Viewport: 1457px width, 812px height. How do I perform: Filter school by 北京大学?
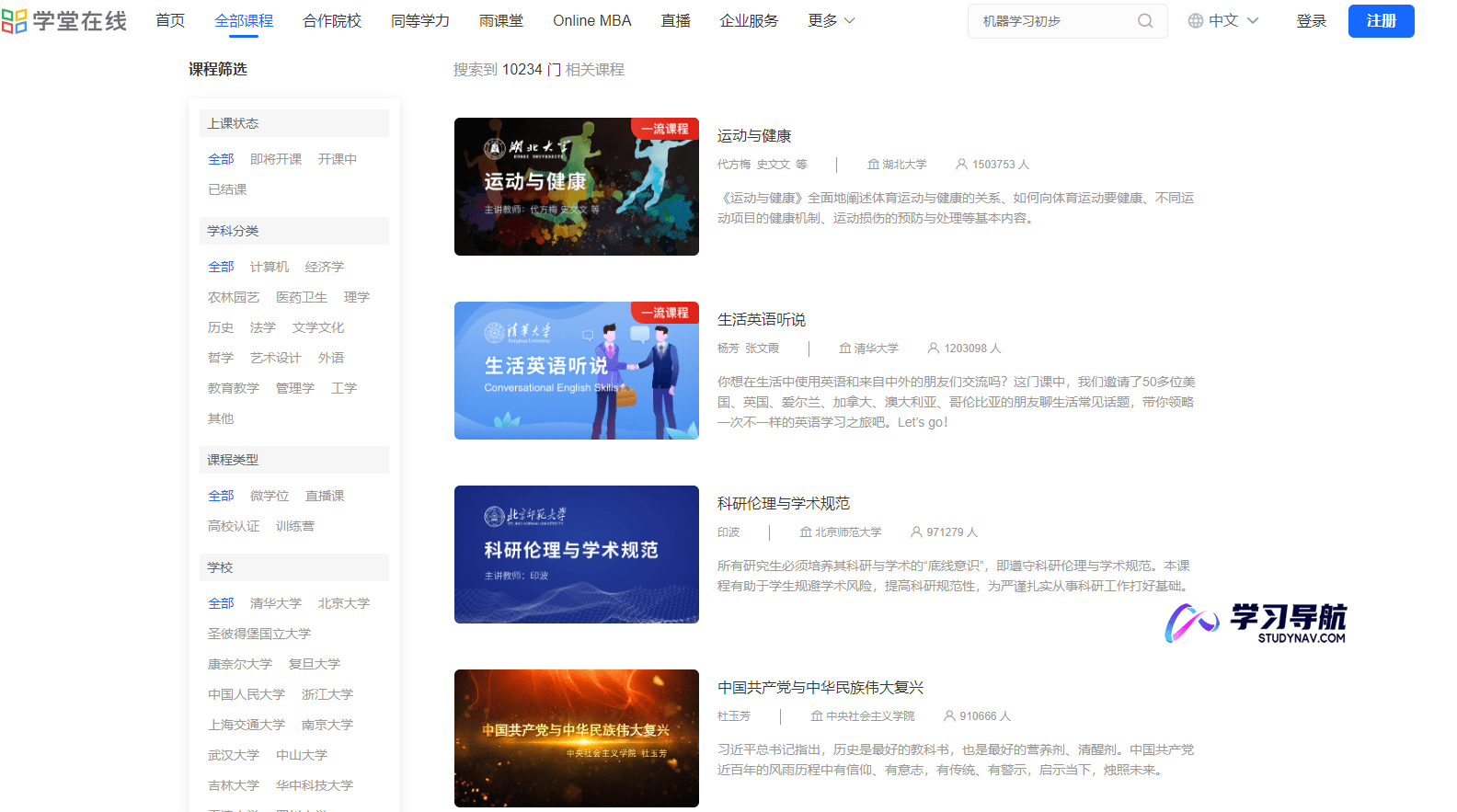[x=344, y=603]
